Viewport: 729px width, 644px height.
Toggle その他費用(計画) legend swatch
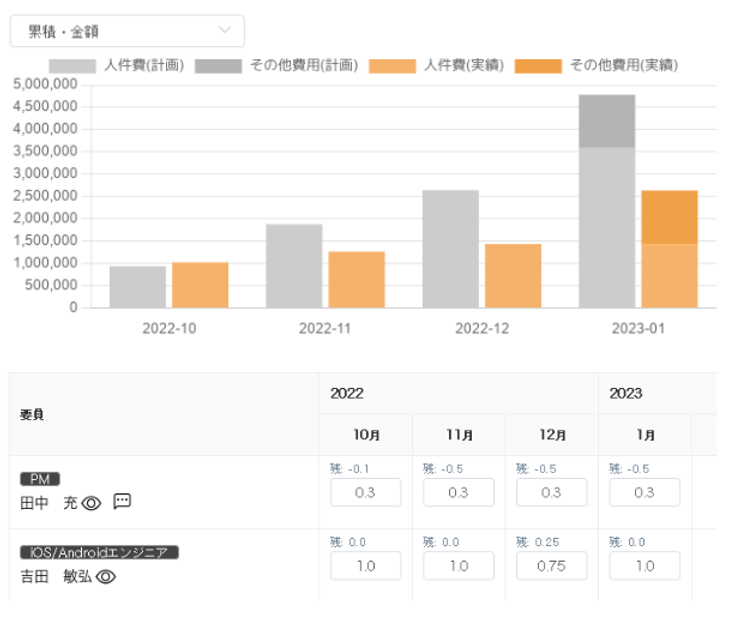[x=218, y=66]
